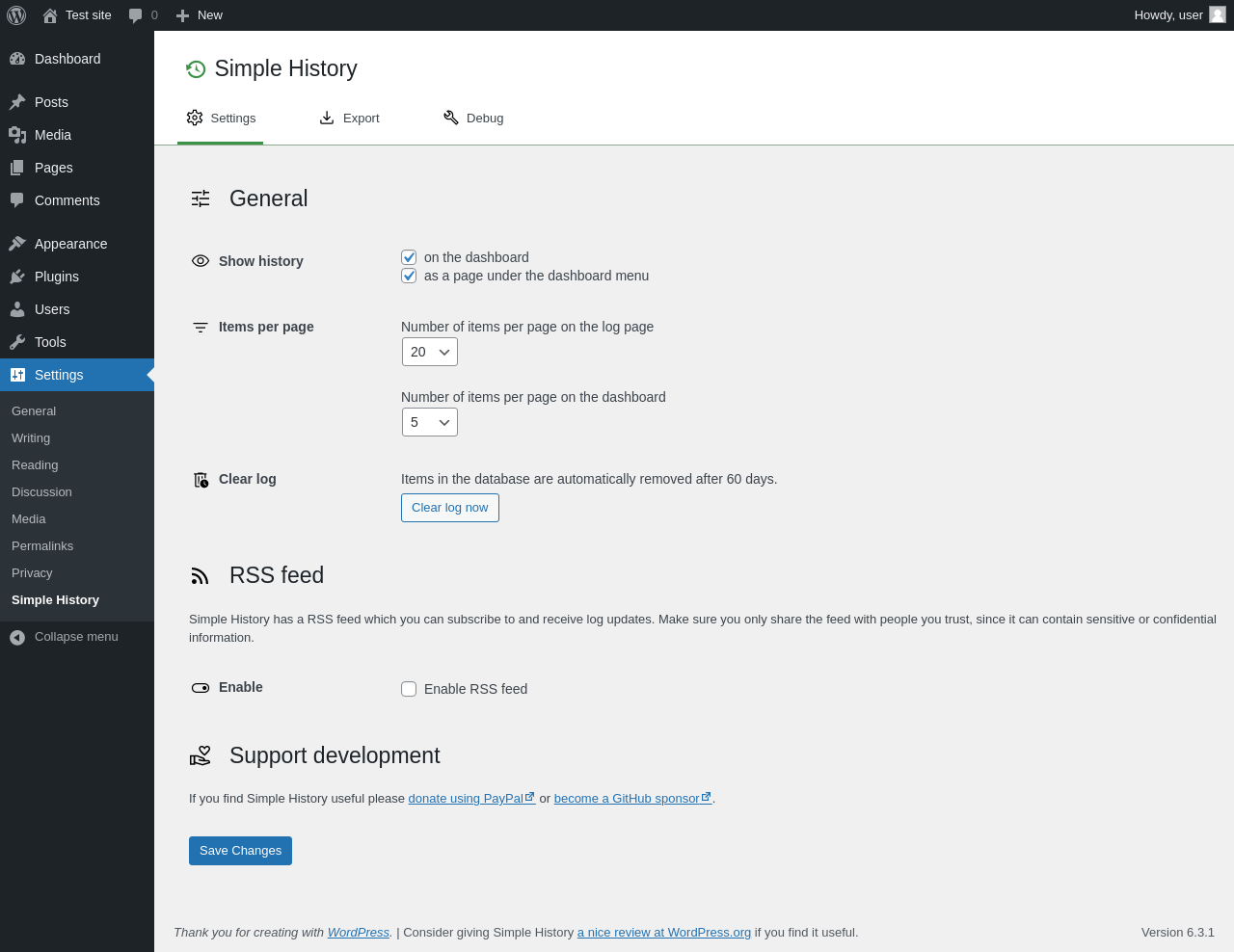Viewport: 1234px width, 952px height.
Task: Open the New content menu in admin bar
Action: coord(200,15)
